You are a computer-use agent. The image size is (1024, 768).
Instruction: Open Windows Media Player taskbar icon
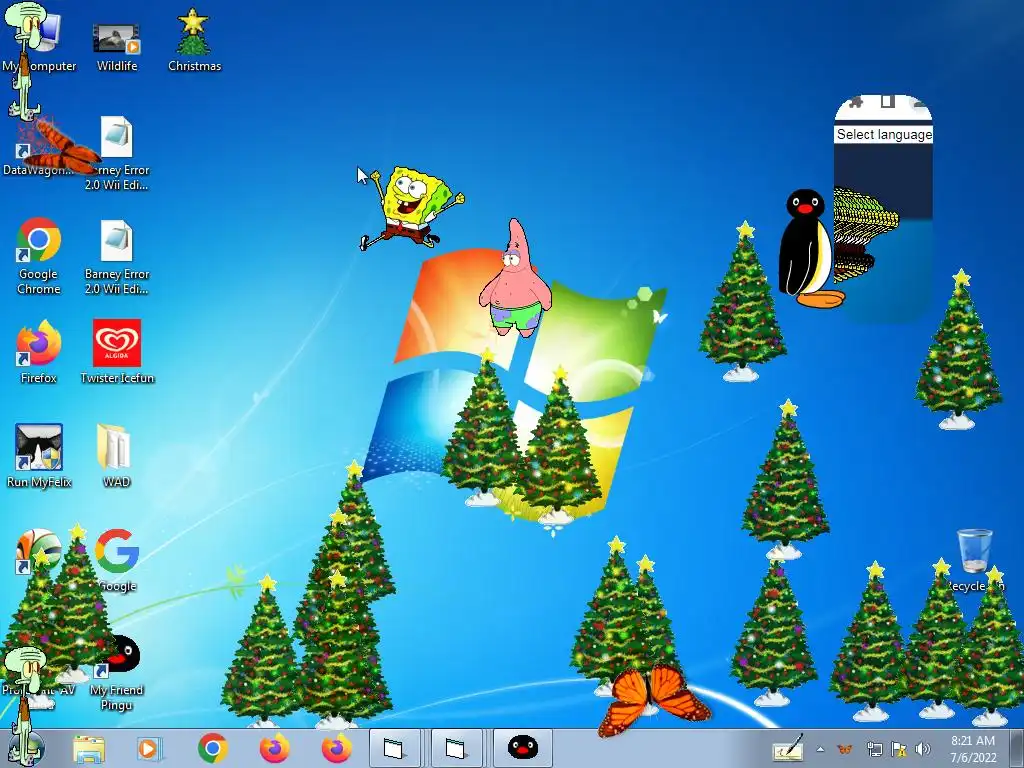click(x=149, y=748)
